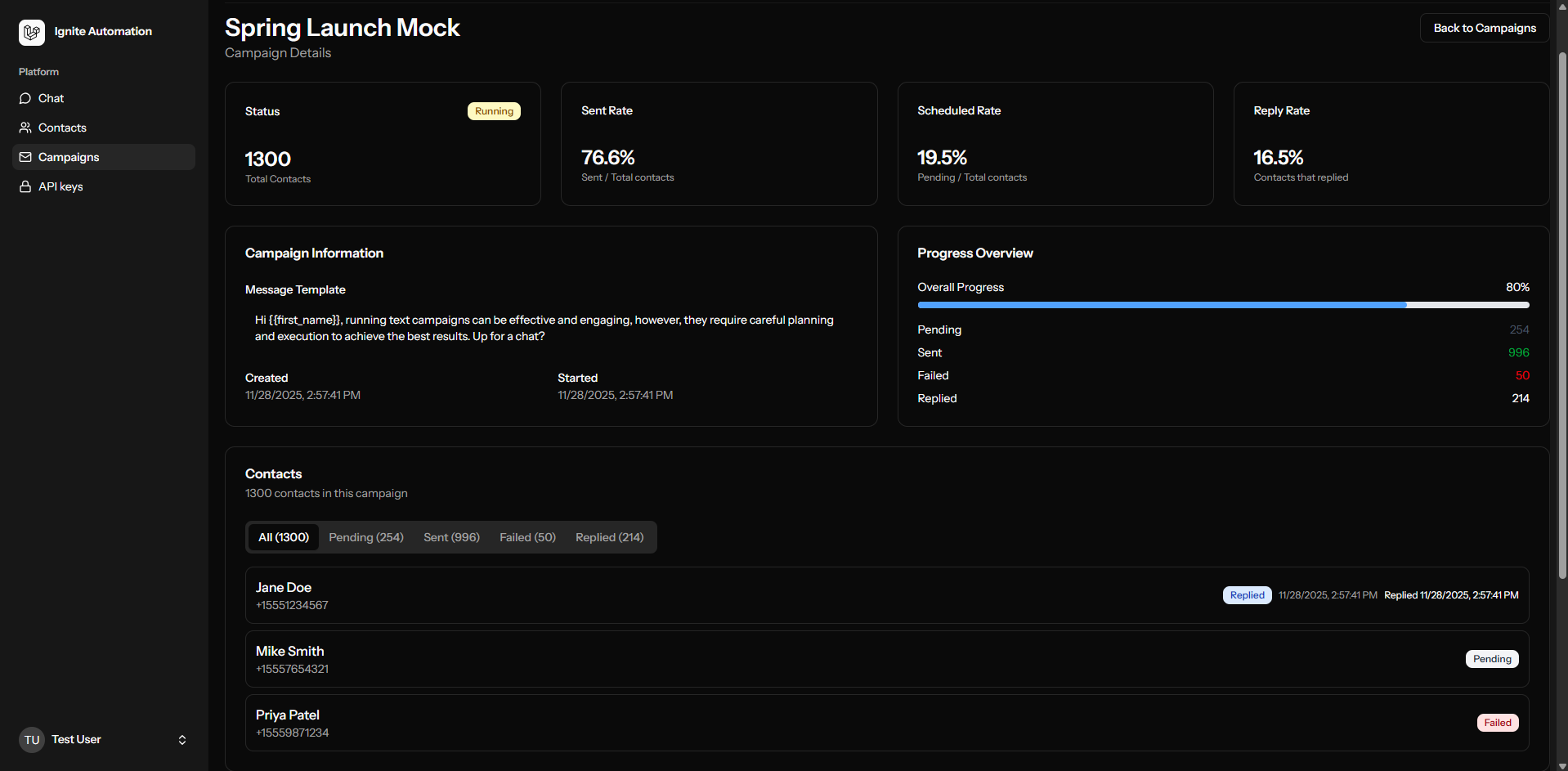Screen dimensions: 1568x771
Task: Switch to the Sent (996) tab
Action: coord(451,537)
